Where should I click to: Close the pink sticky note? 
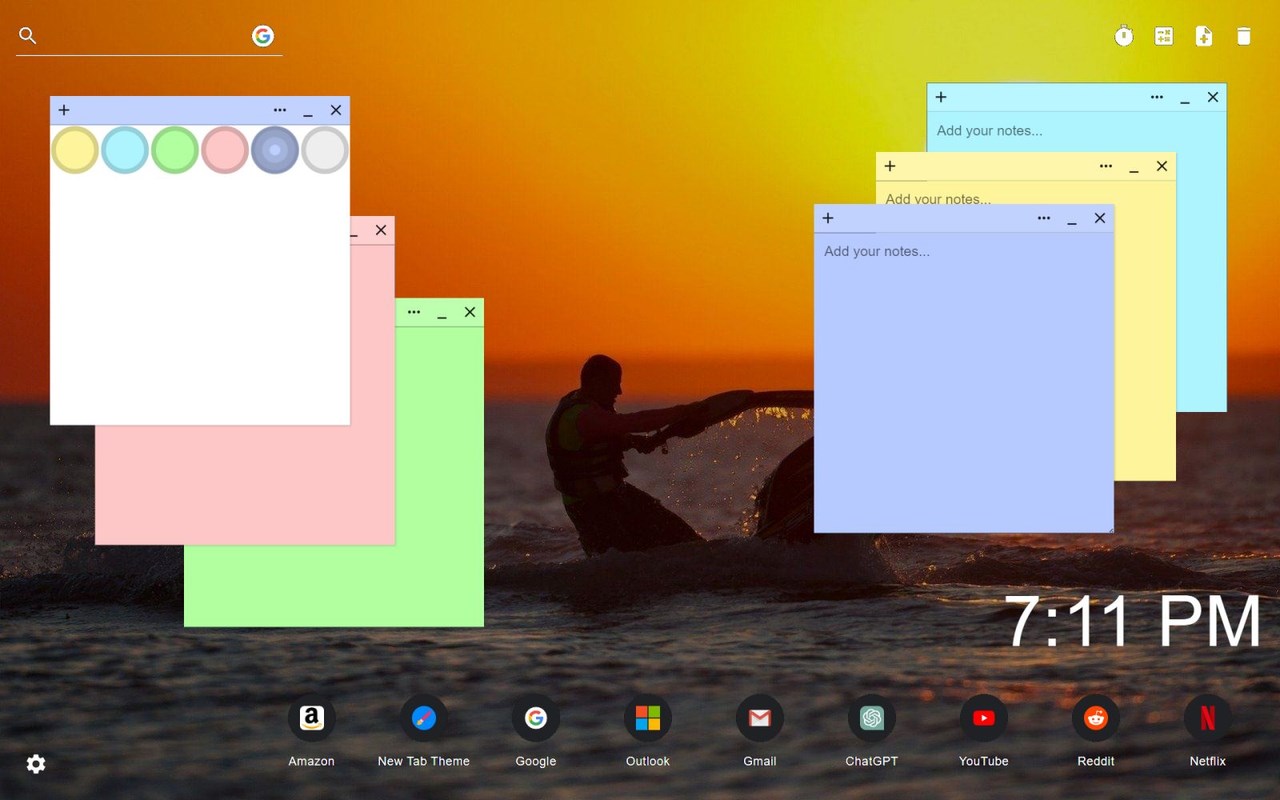pyautogui.click(x=381, y=230)
